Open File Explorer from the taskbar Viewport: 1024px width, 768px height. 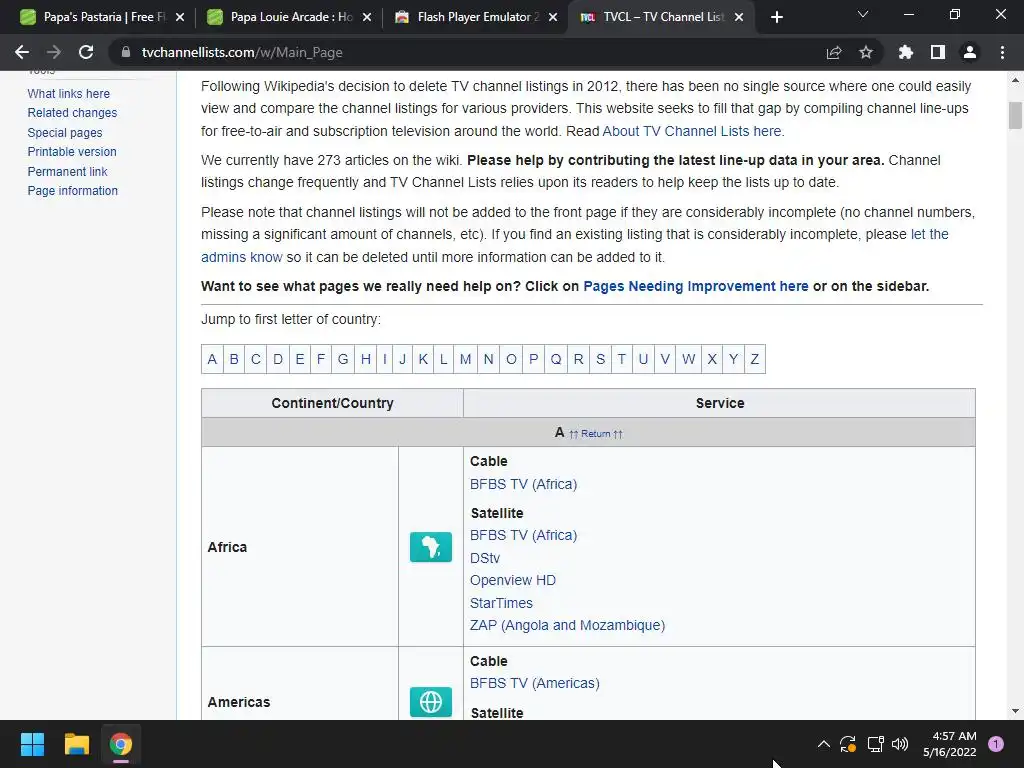point(76,744)
